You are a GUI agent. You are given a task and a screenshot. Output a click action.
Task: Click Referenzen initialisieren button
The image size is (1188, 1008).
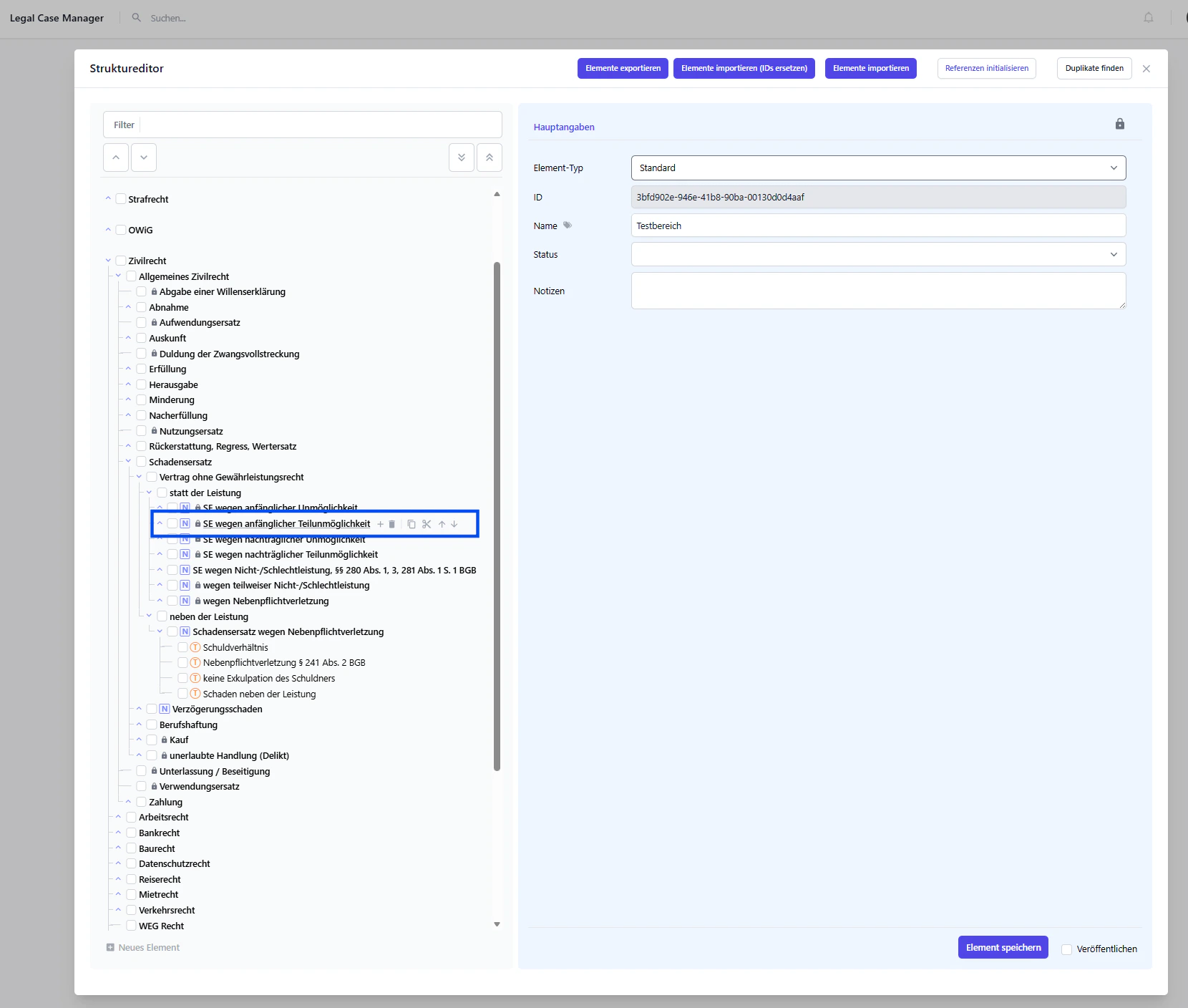click(x=987, y=68)
